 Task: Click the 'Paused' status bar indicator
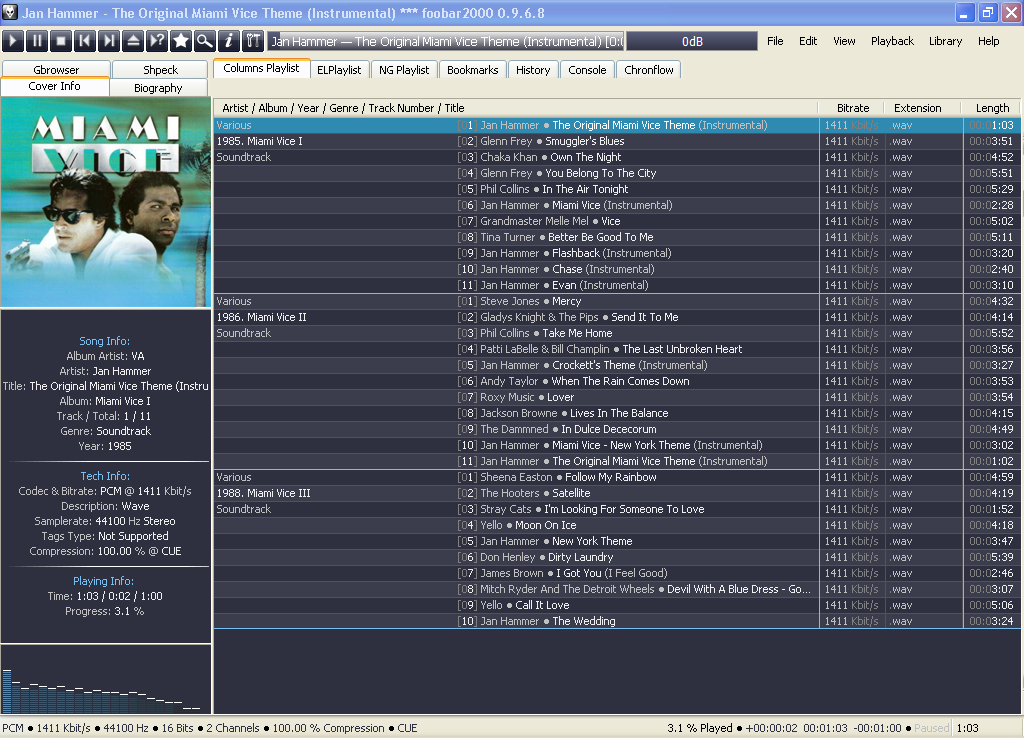coord(932,728)
